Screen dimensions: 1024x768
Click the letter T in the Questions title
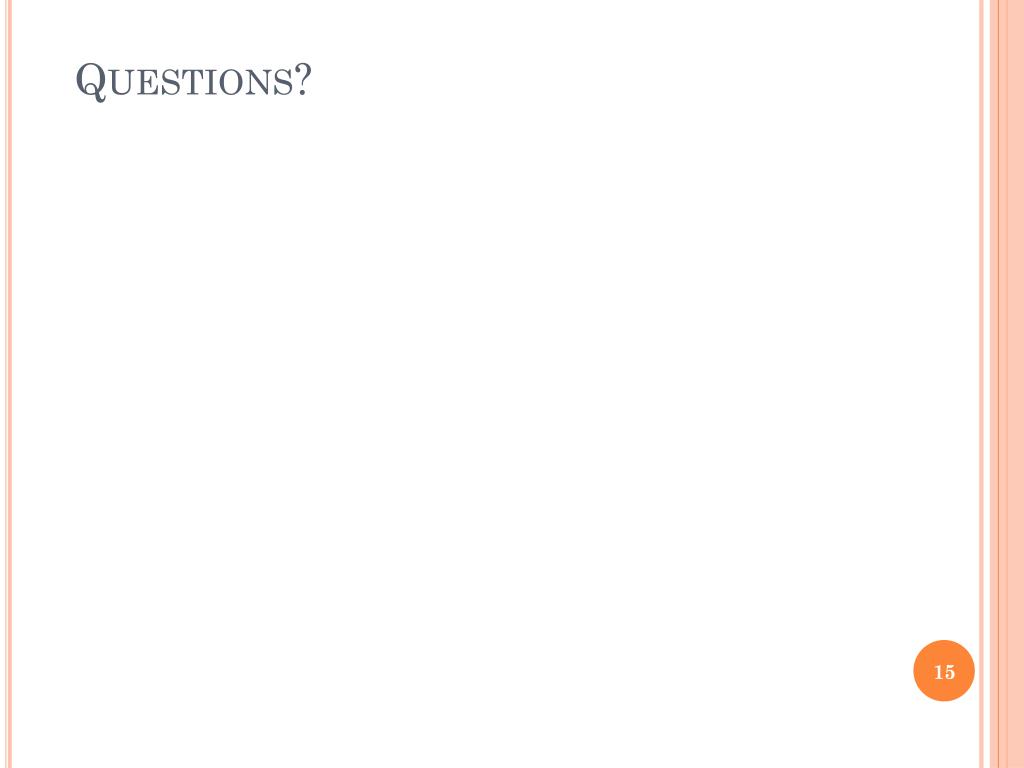(x=193, y=84)
